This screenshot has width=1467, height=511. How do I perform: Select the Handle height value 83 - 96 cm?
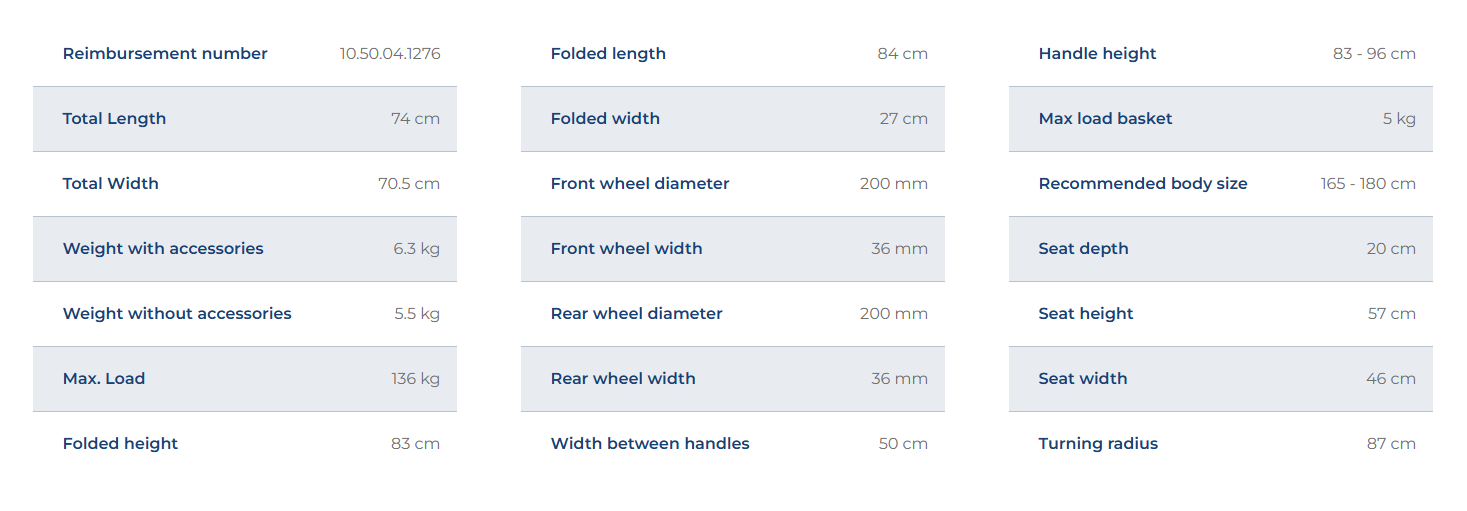(x=1374, y=54)
